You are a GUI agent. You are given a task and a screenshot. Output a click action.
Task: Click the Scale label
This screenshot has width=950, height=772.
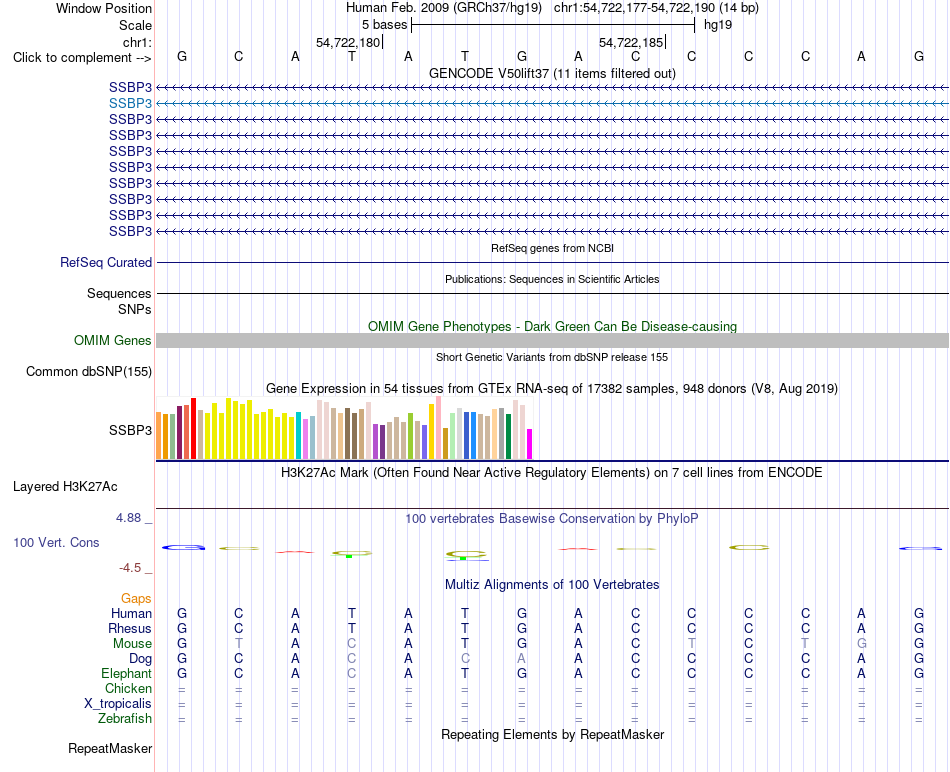135,25
